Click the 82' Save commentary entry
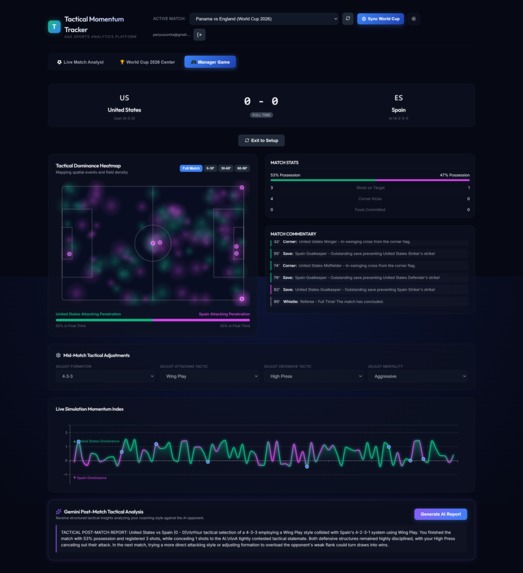 (x=369, y=289)
